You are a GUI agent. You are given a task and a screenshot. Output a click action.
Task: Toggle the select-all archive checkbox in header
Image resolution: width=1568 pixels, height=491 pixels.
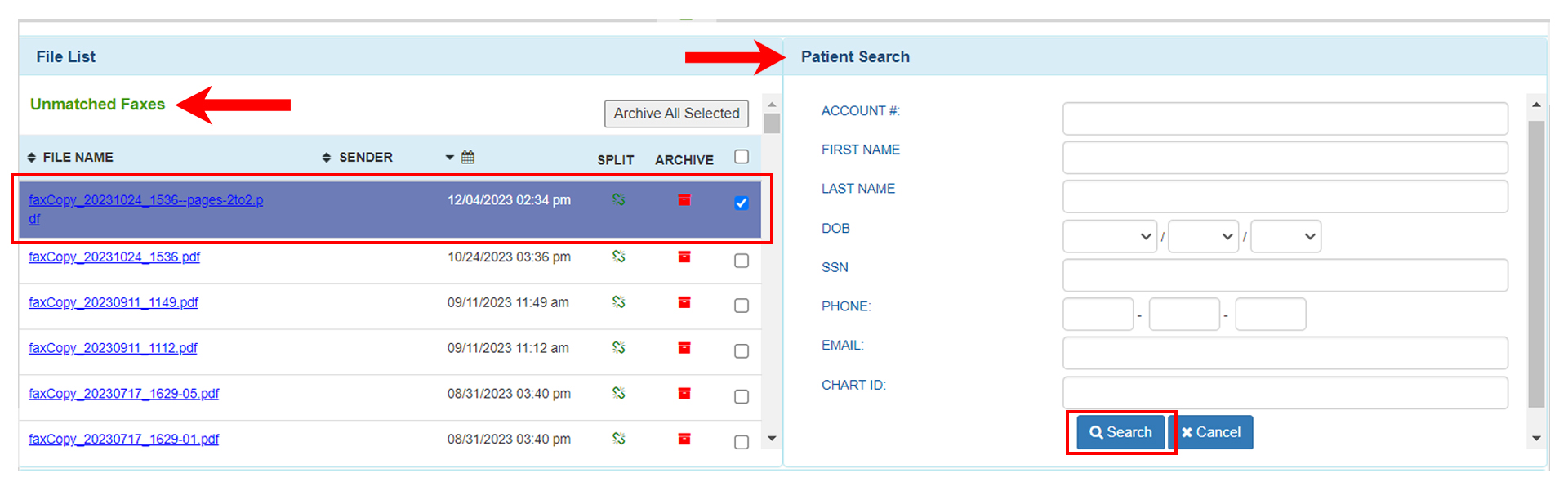pyautogui.click(x=742, y=157)
